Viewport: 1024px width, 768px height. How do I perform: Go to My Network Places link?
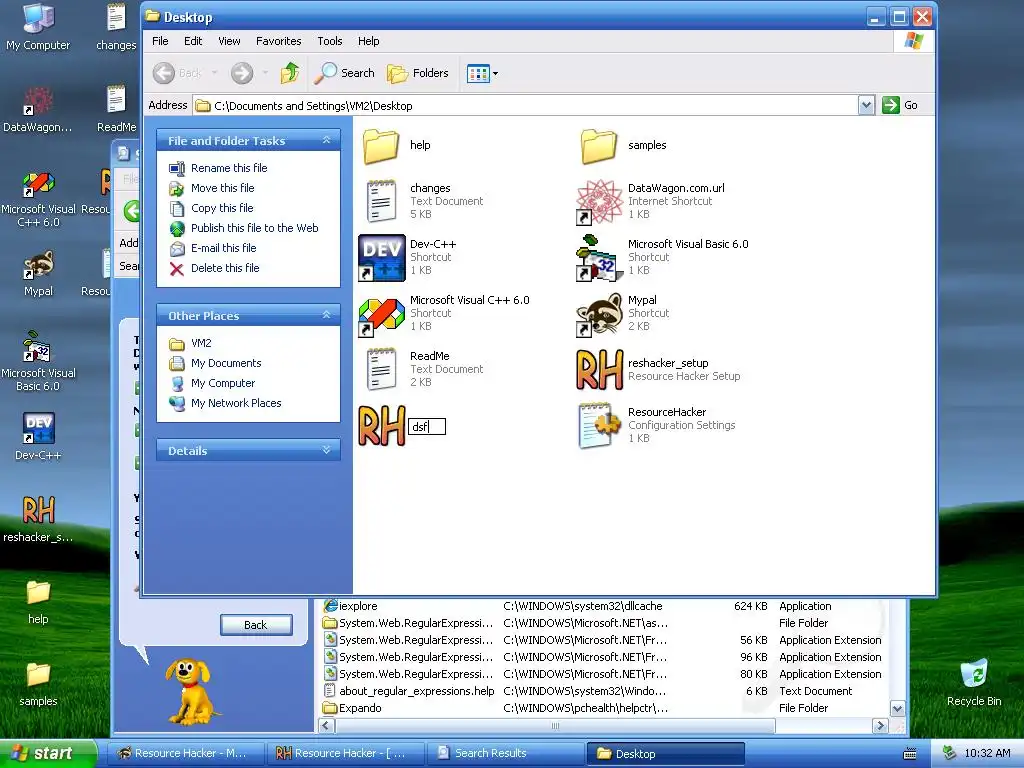[236, 403]
